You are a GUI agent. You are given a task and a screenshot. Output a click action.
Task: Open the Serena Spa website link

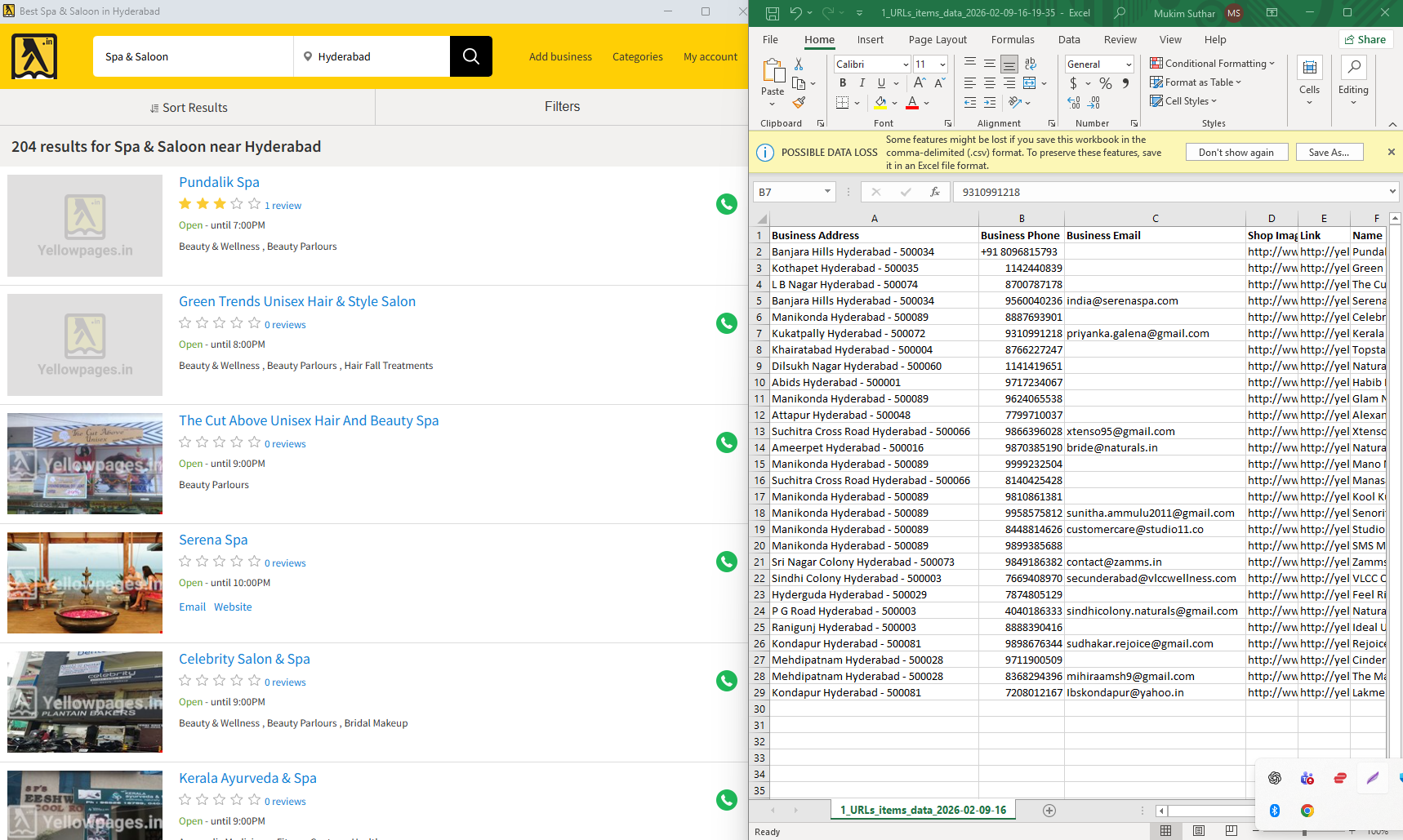[x=232, y=607]
